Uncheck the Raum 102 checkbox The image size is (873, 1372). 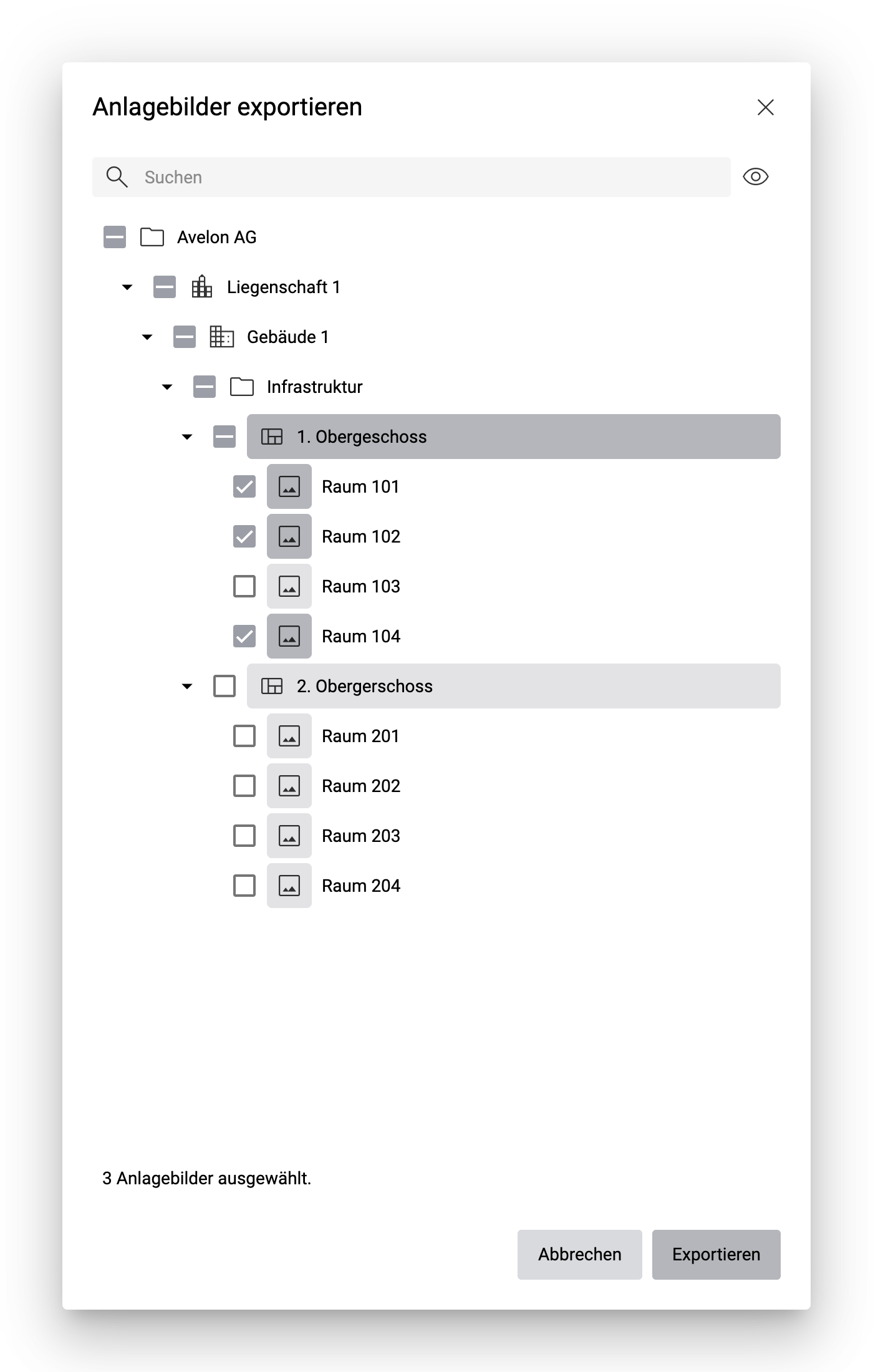click(x=244, y=536)
